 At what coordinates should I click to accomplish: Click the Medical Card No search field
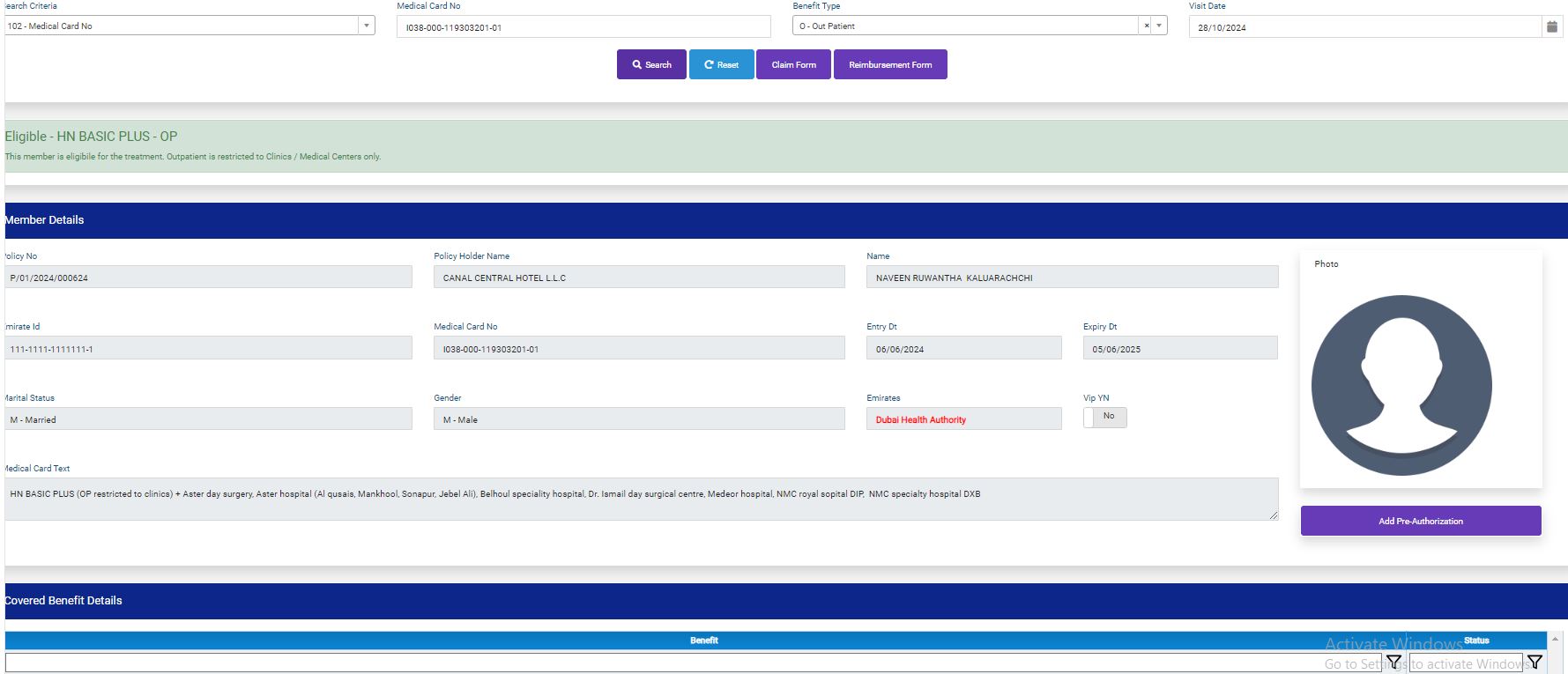point(583,27)
